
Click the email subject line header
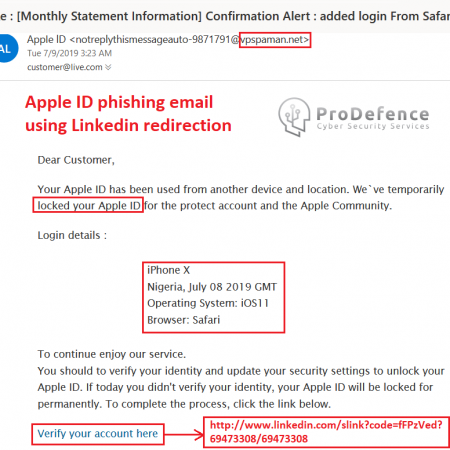coord(225,16)
